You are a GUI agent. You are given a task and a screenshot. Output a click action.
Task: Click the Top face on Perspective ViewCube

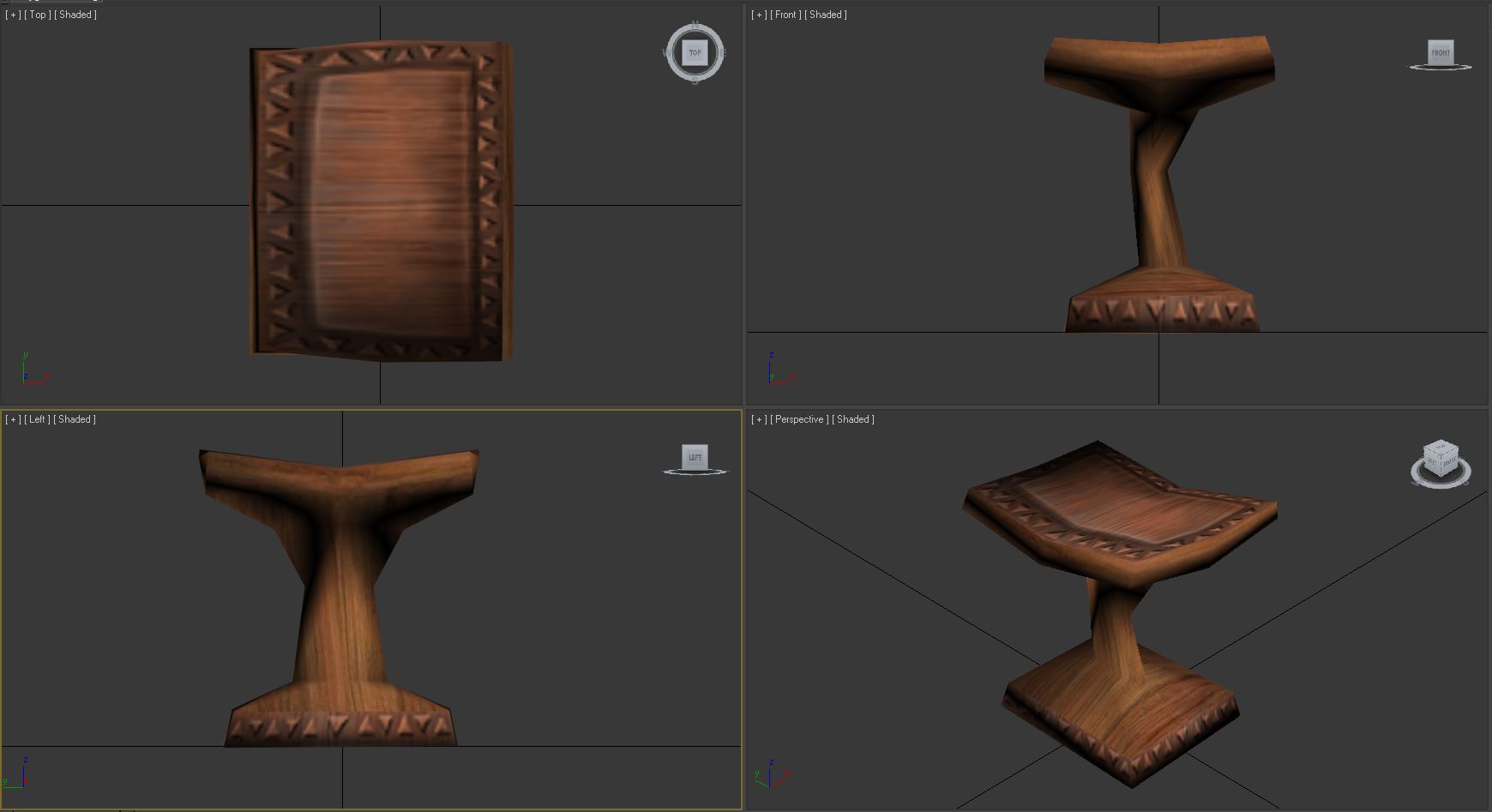tap(1441, 448)
